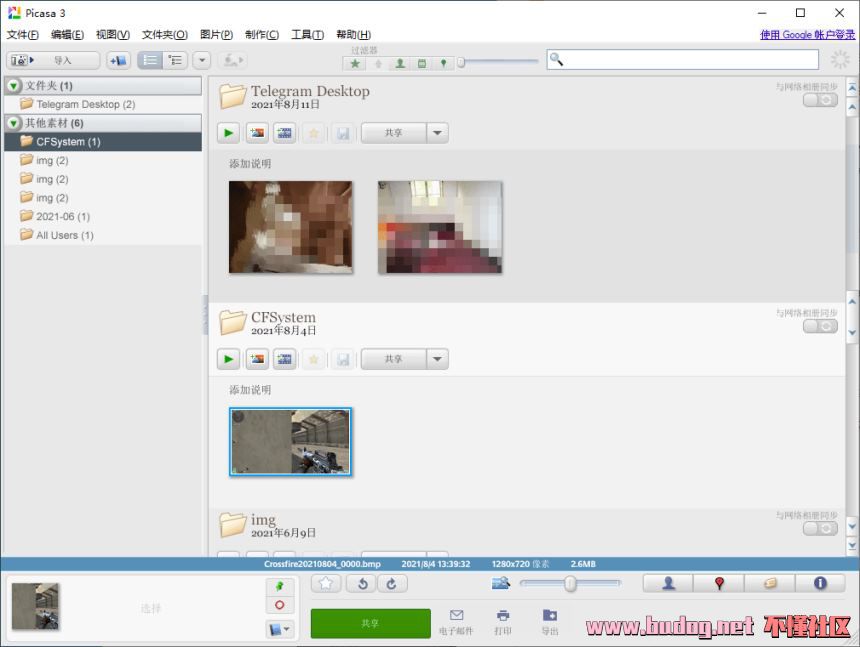Rotate selected photo clockwise
The height and width of the screenshot is (647, 860).
(x=391, y=584)
